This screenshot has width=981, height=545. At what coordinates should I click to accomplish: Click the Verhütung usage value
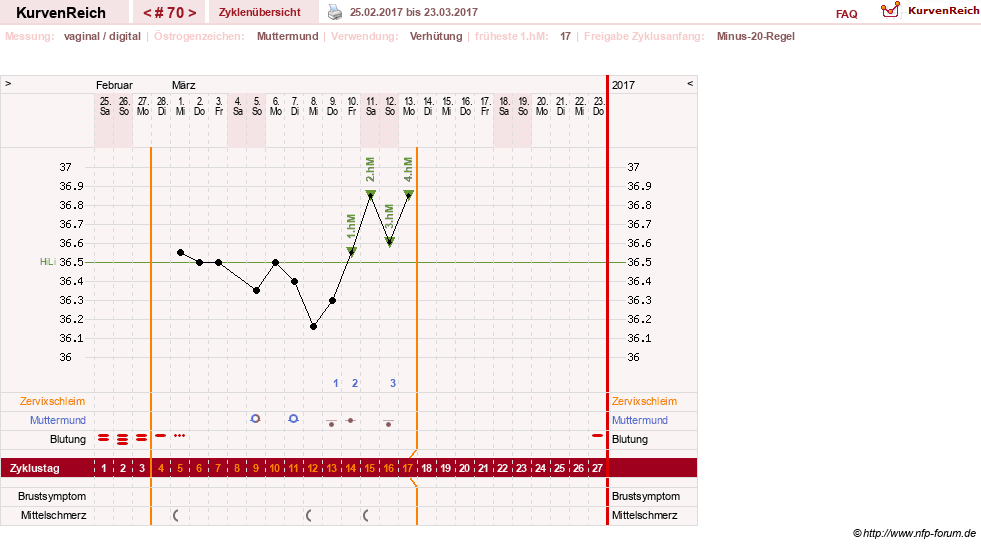click(436, 36)
